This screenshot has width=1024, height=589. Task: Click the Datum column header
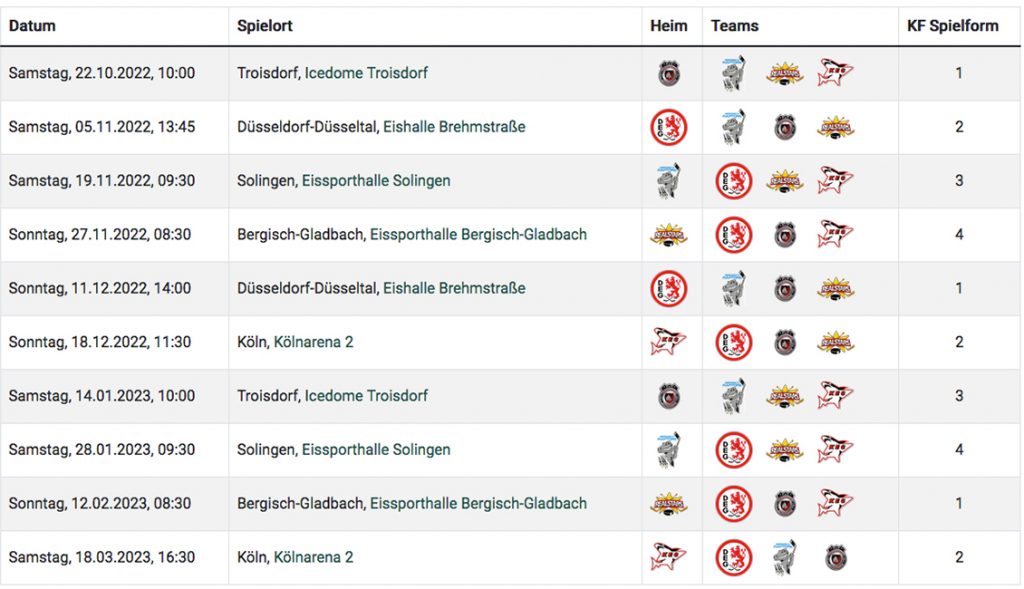pyautogui.click(x=32, y=26)
